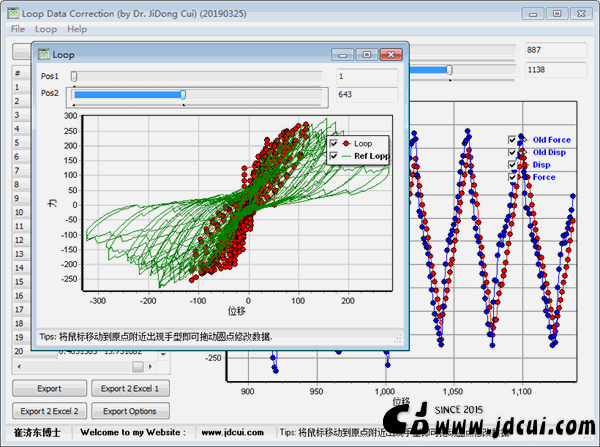Click the Old Force legend label
The height and width of the screenshot is (447, 600).
click(x=551, y=140)
